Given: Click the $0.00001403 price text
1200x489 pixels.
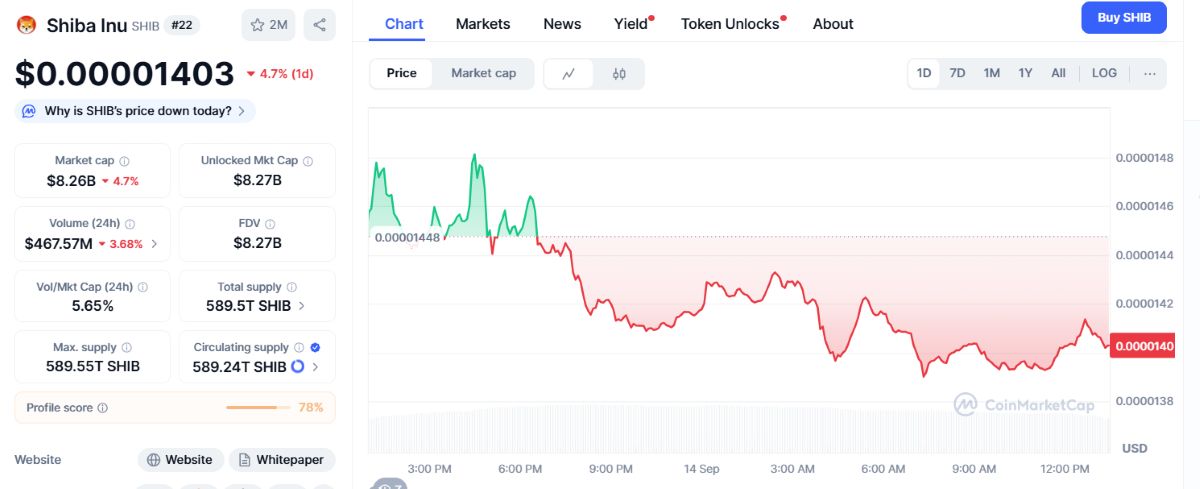Looking at the screenshot, I should pos(124,74).
